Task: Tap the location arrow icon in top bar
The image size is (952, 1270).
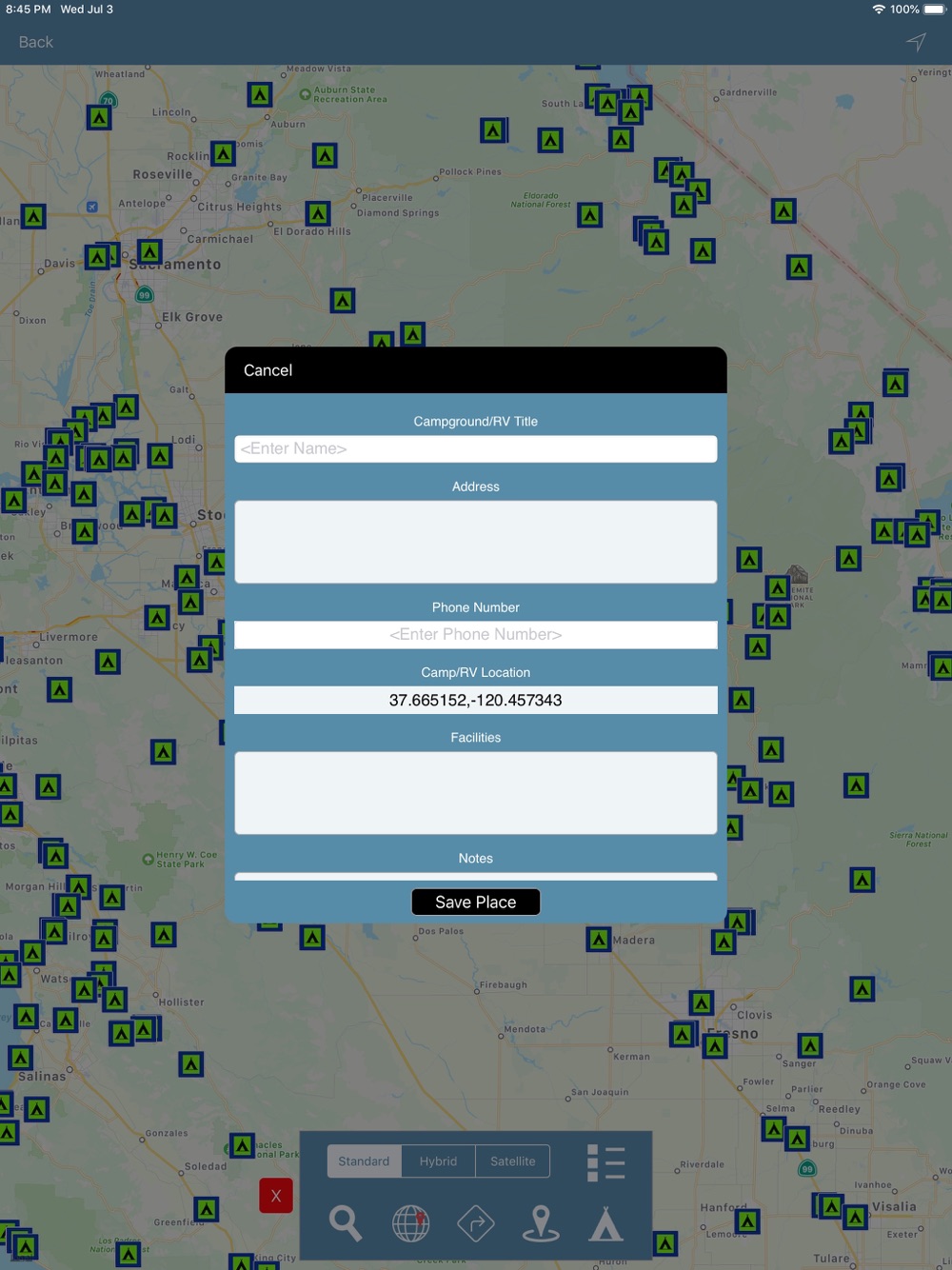Action: (x=916, y=42)
